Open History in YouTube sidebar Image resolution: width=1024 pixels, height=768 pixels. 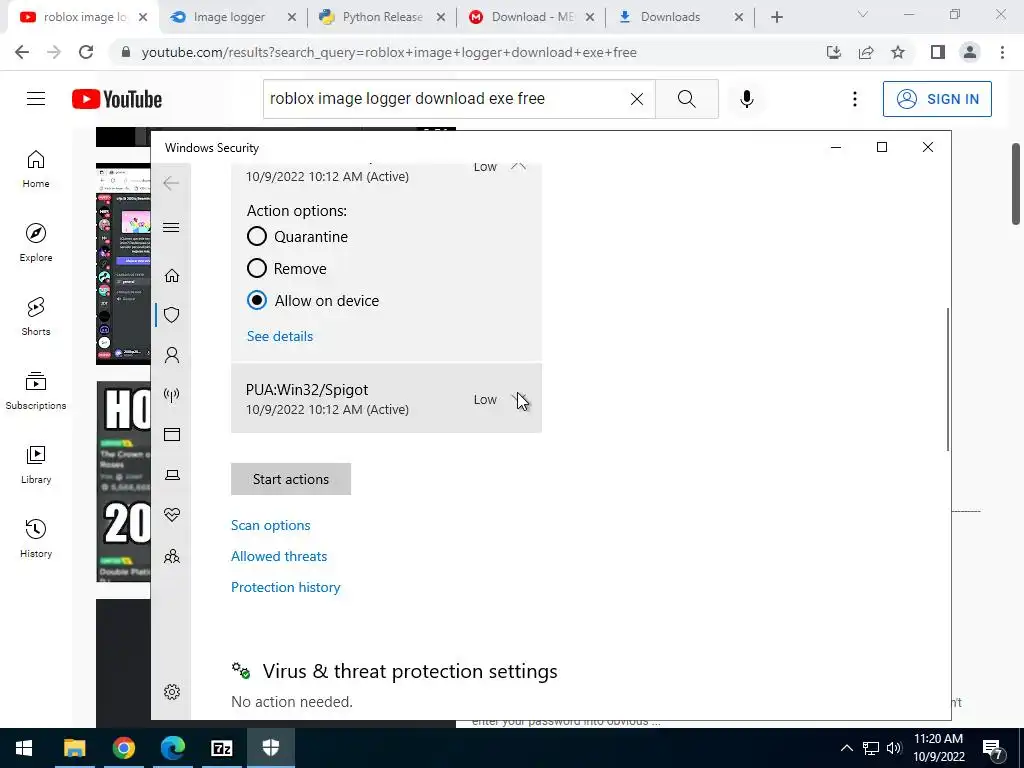click(x=36, y=539)
